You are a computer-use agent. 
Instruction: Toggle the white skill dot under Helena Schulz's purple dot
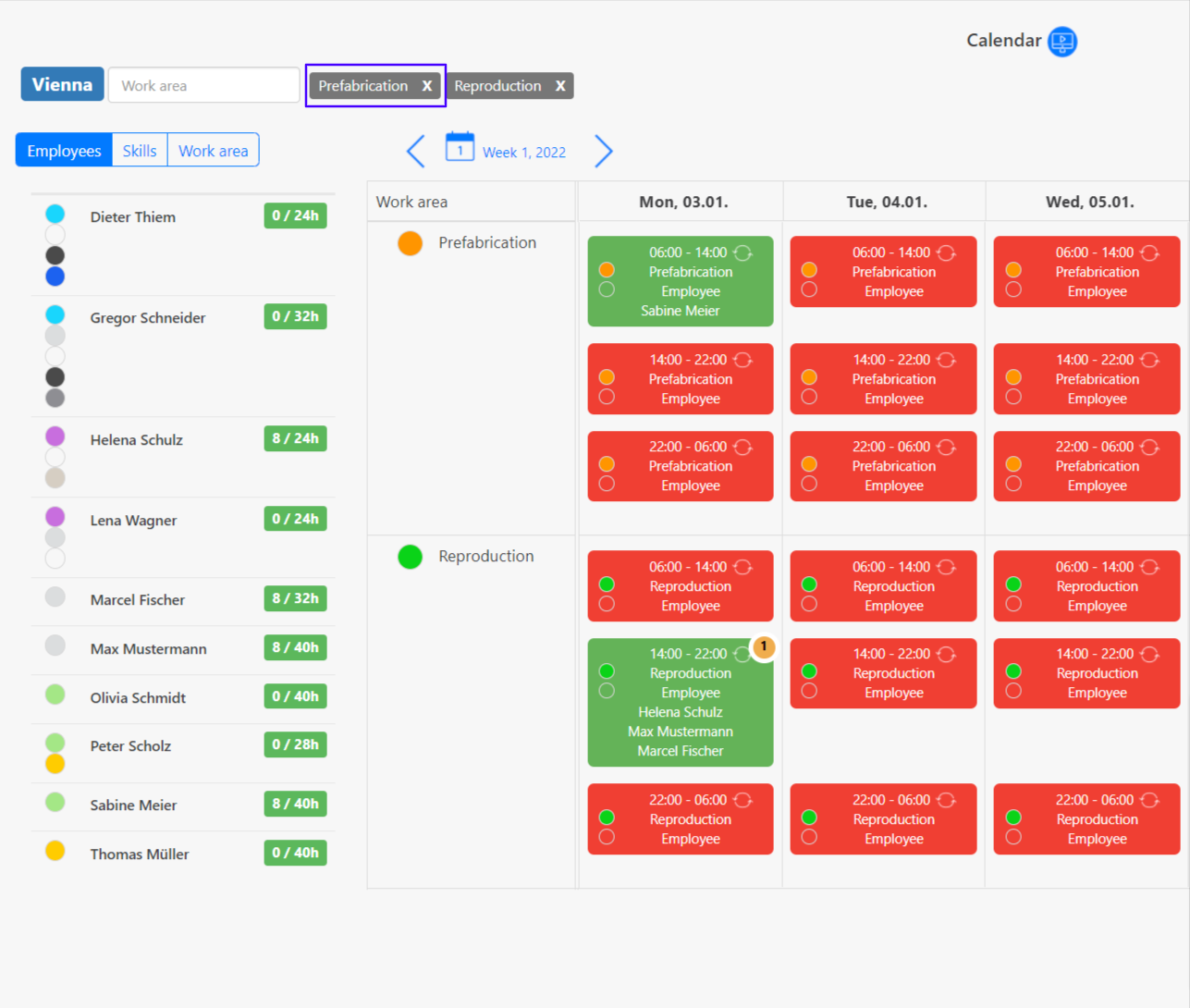[x=55, y=457]
